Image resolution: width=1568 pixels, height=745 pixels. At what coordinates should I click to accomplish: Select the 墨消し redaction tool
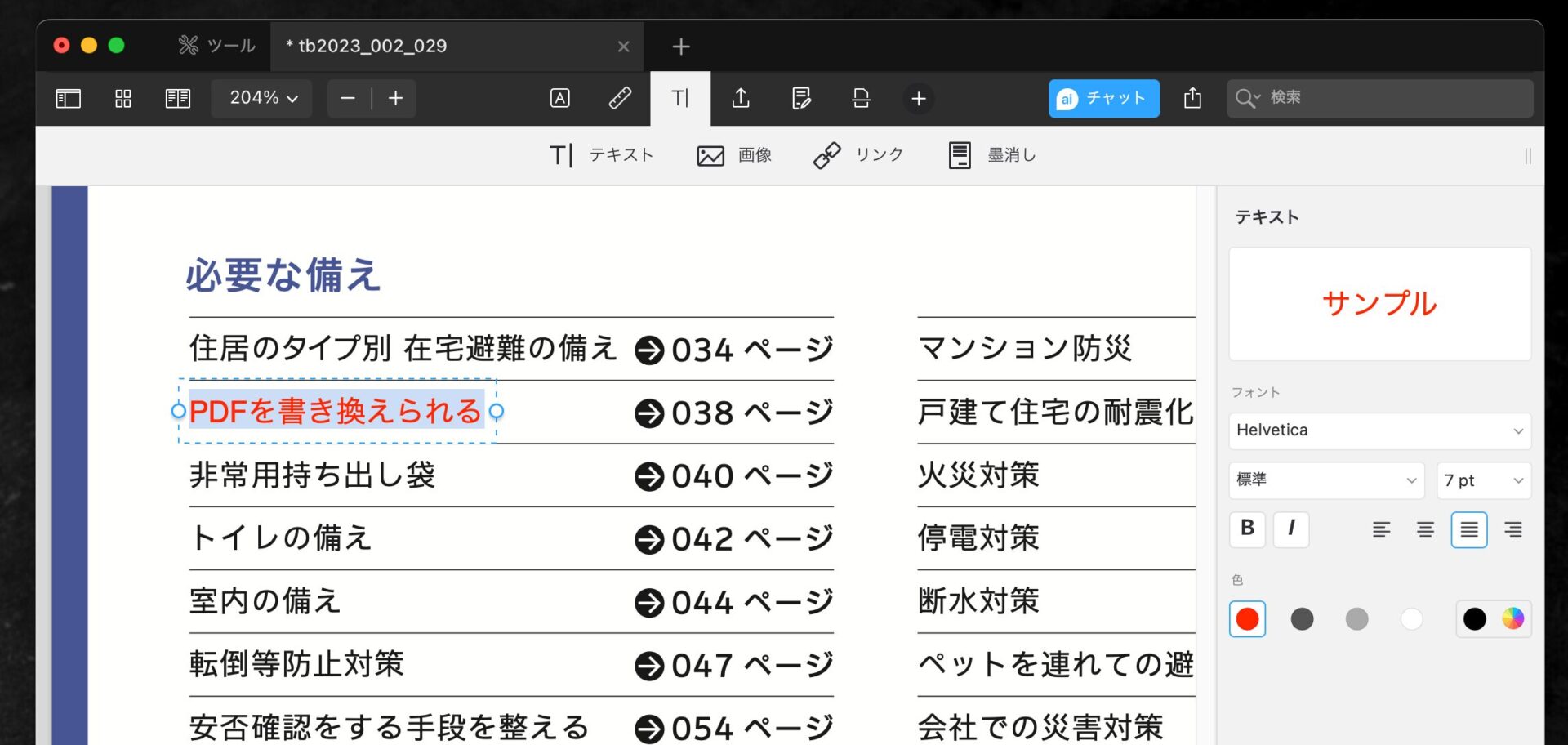(x=992, y=155)
